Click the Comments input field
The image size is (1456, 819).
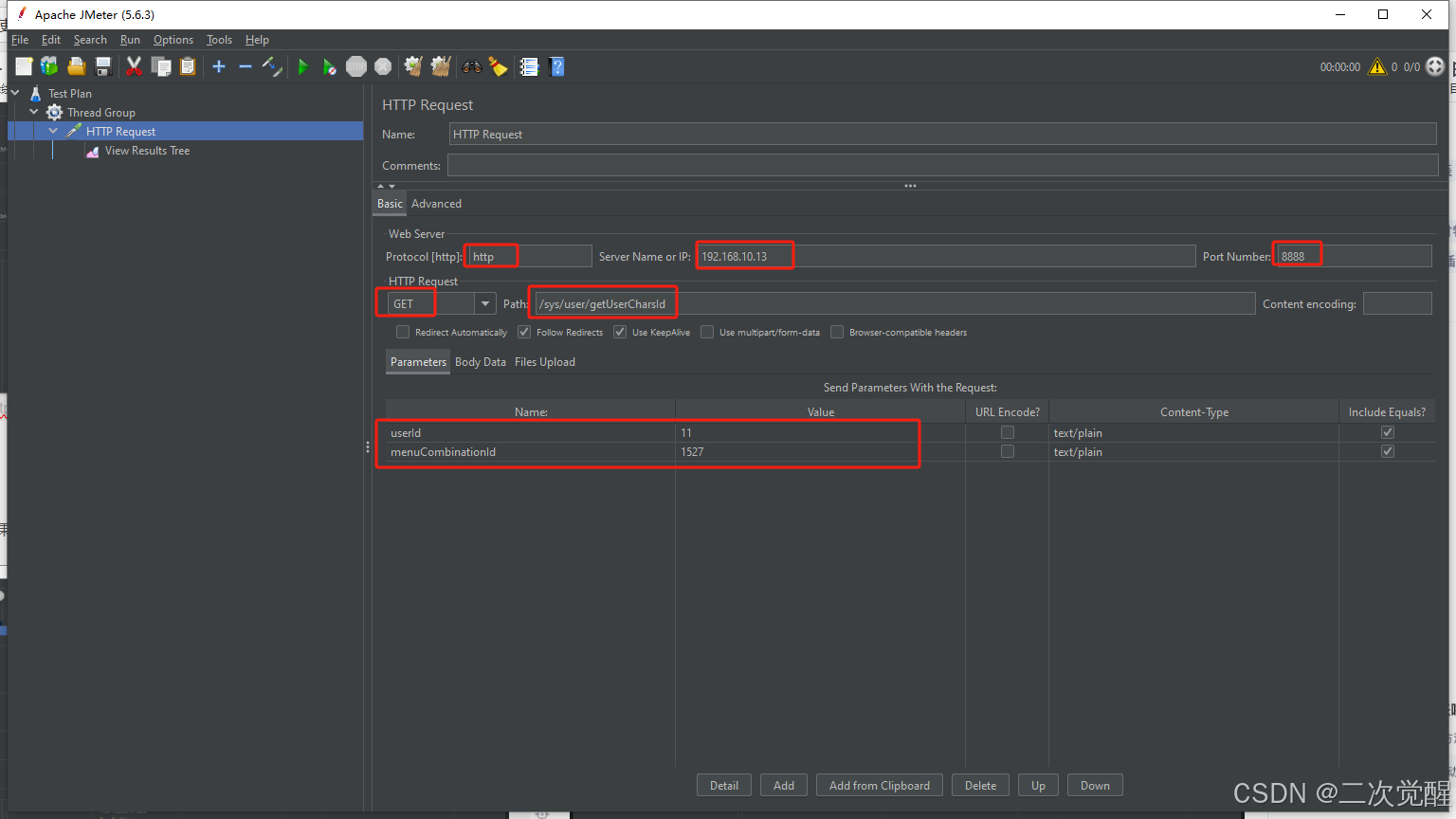pyautogui.click(x=942, y=165)
